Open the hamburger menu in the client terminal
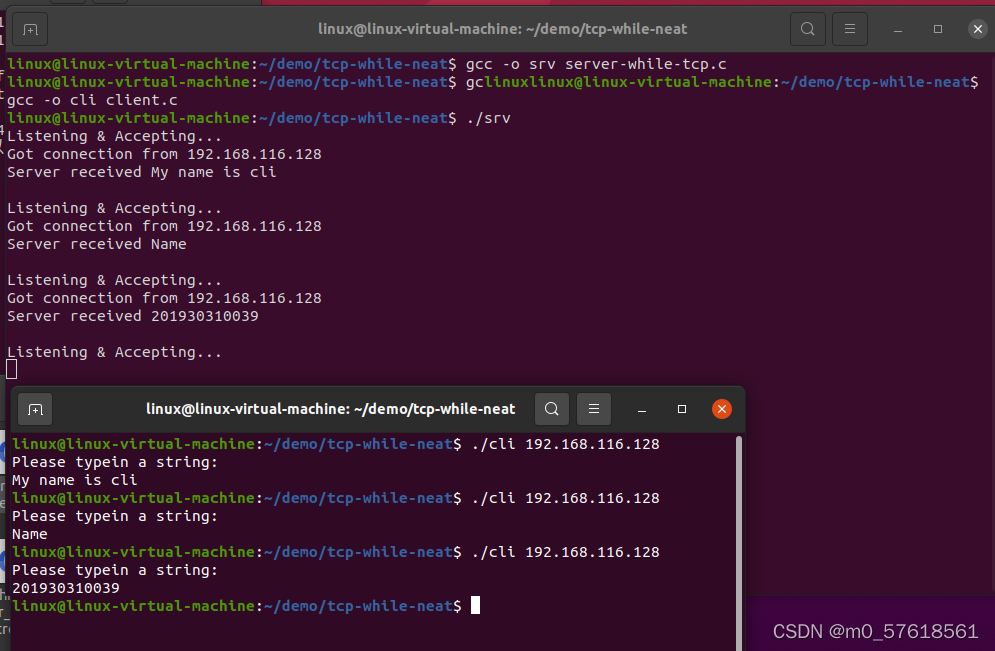 593,409
